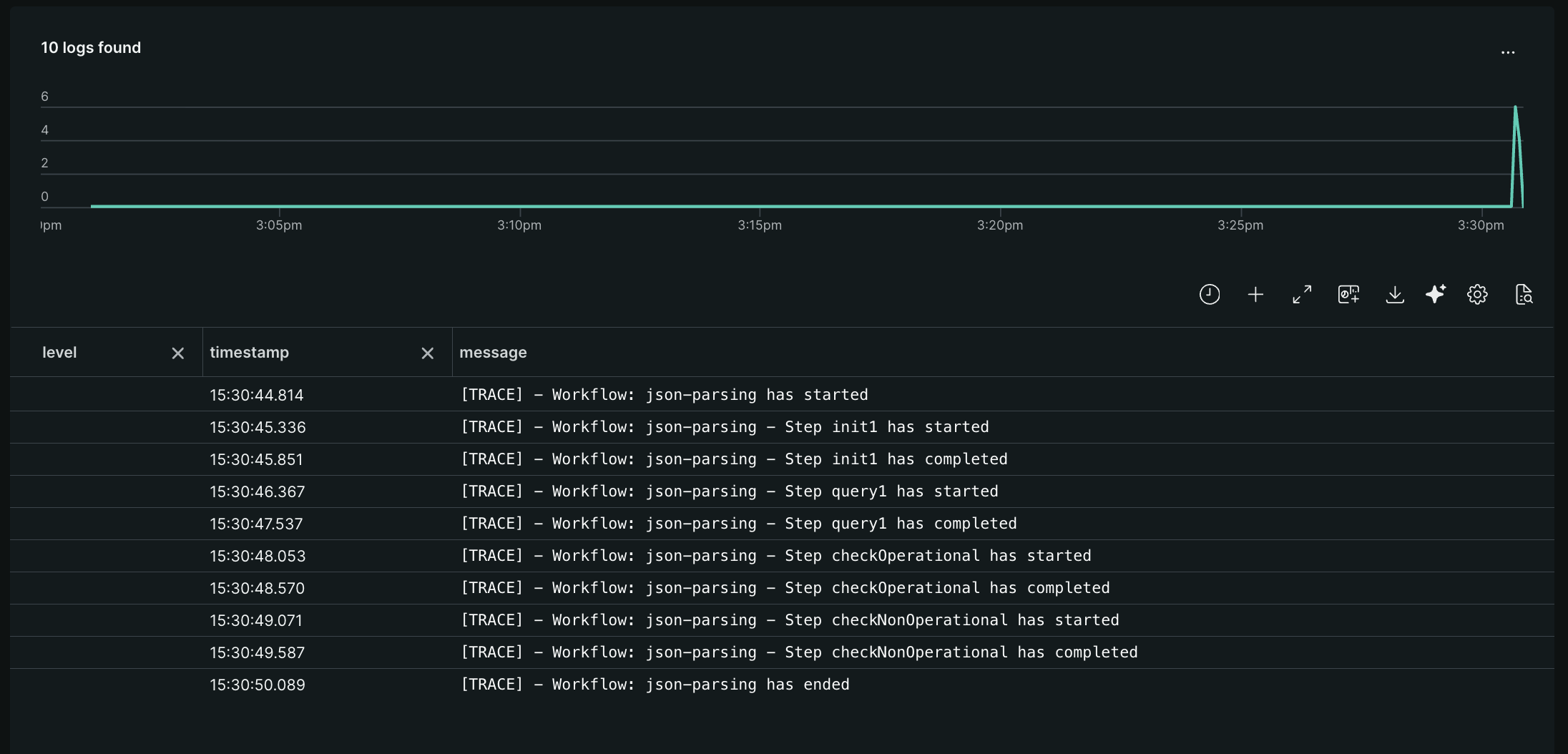The width and height of the screenshot is (1568, 754).
Task: Sort by the message column header
Action: pos(493,353)
